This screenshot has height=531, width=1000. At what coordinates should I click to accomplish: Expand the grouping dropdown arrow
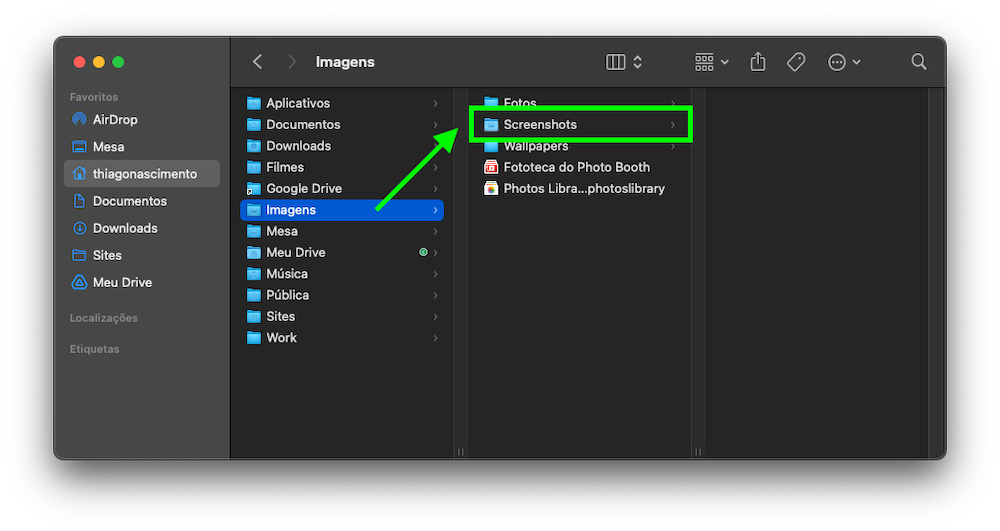pyautogui.click(x=724, y=62)
